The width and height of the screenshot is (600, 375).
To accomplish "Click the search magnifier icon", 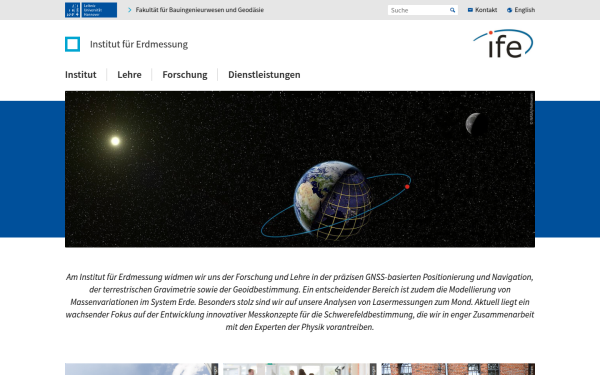I will coord(452,10).
